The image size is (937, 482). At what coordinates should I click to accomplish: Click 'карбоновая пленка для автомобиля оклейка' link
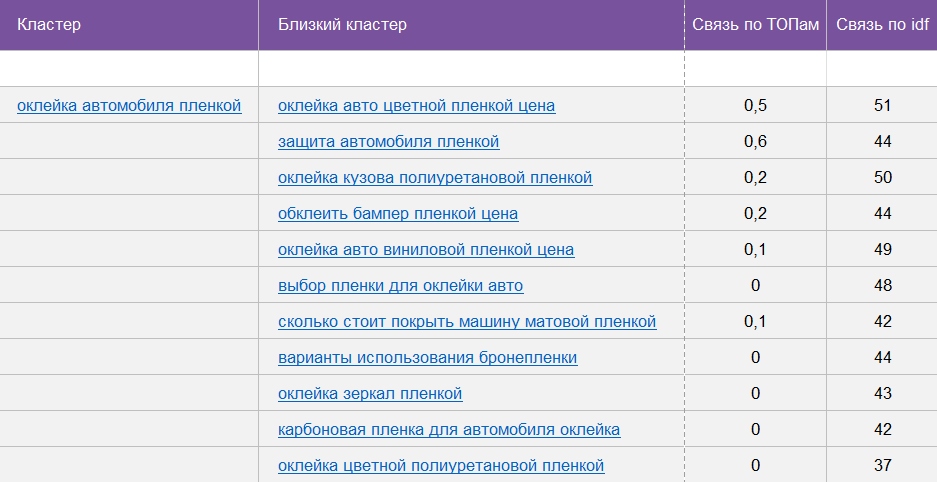click(x=449, y=429)
